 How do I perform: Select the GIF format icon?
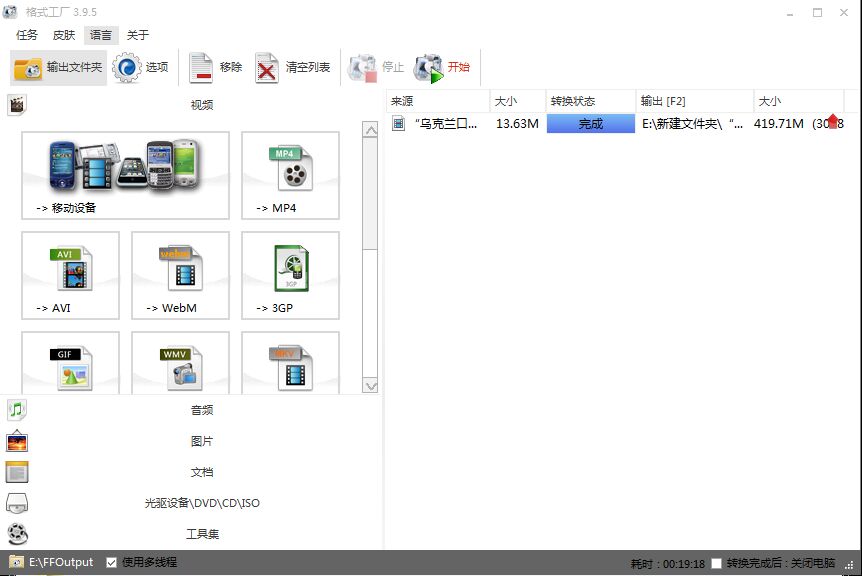(x=71, y=365)
